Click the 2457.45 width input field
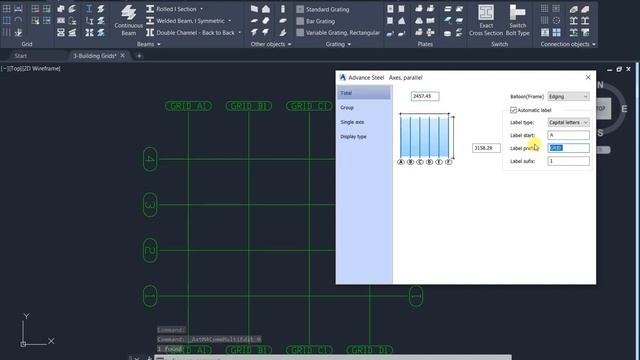 pos(425,96)
